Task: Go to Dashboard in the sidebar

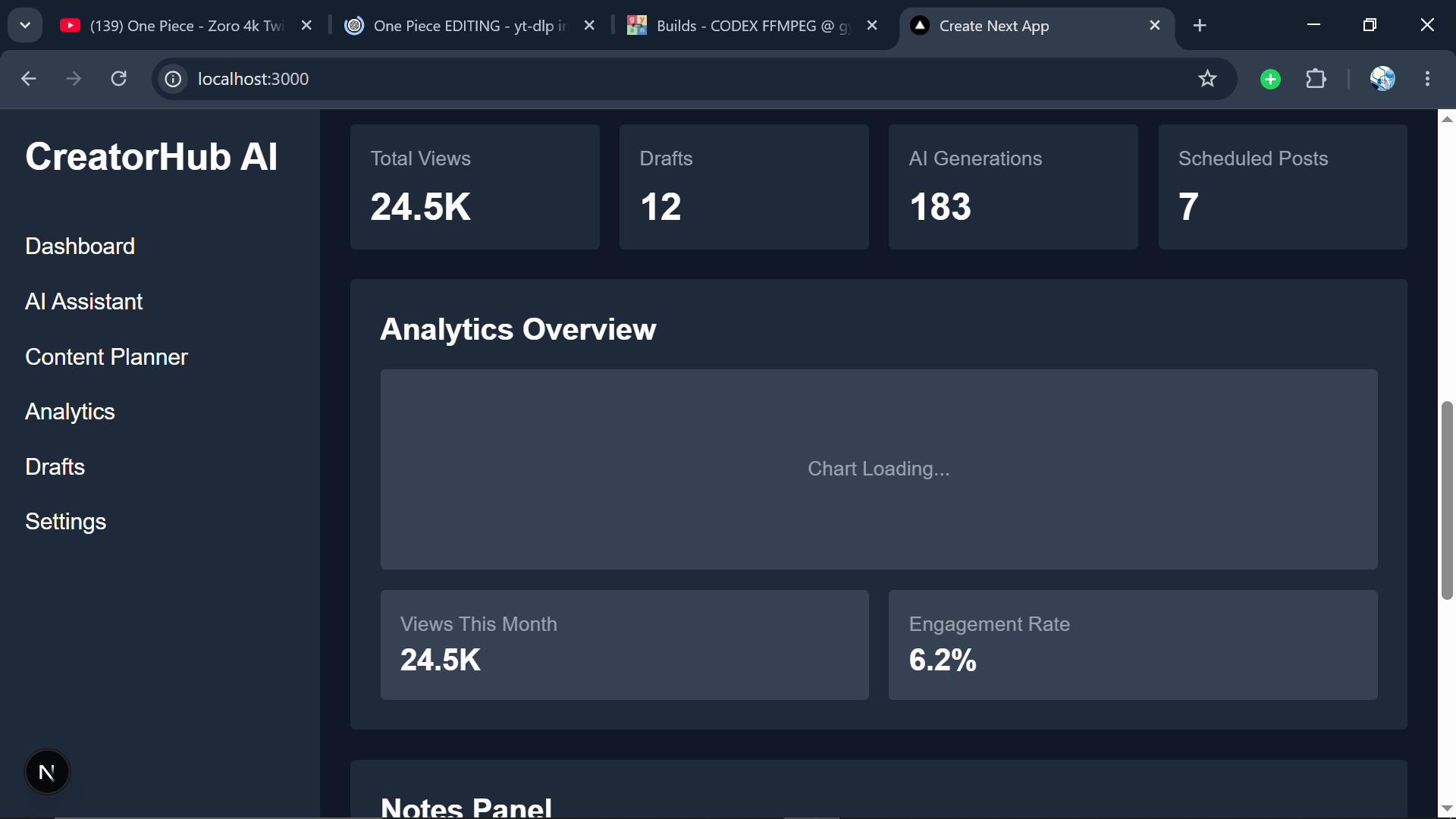Action: pos(80,246)
